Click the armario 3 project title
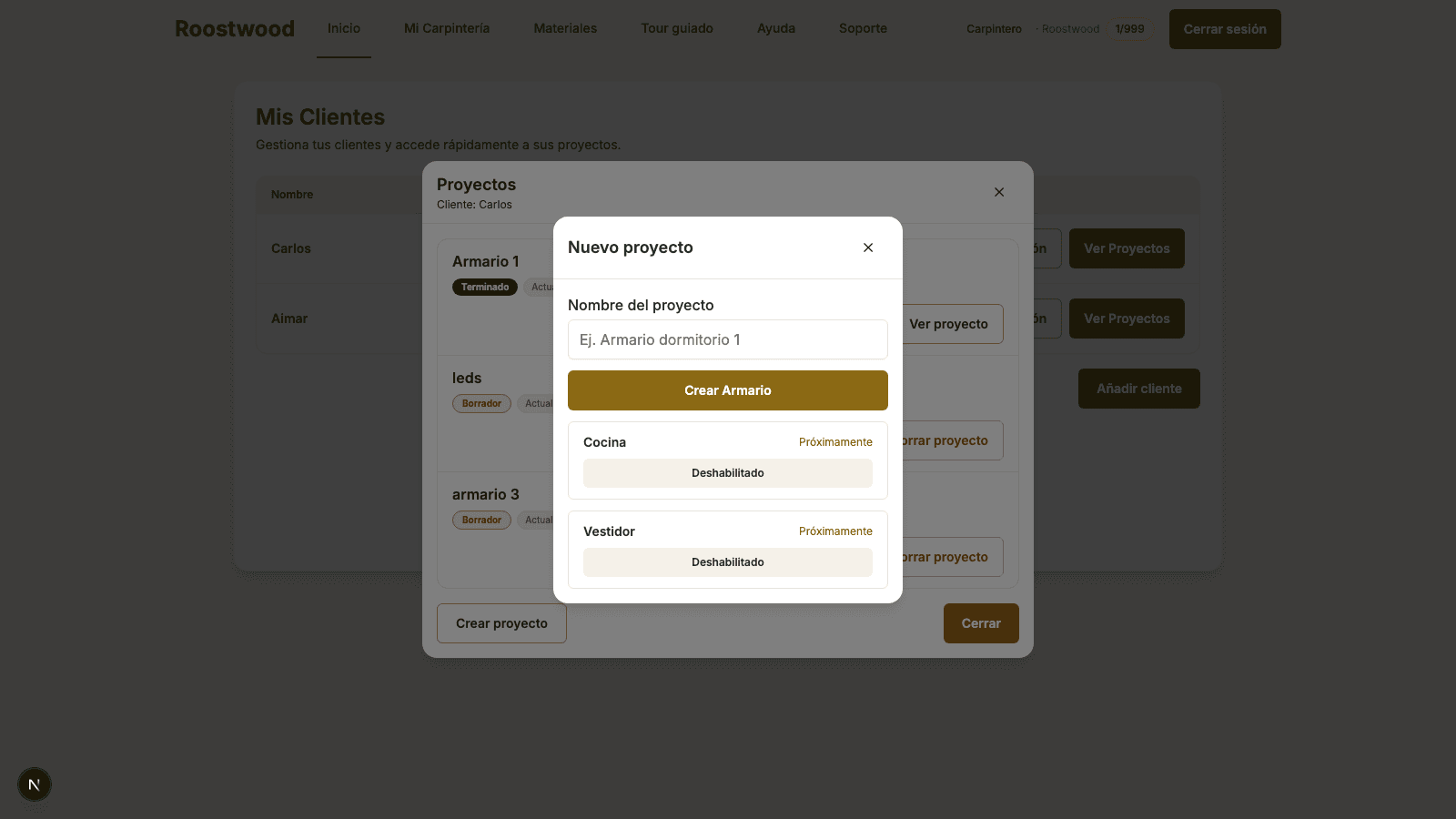1456x819 pixels. 486,494
